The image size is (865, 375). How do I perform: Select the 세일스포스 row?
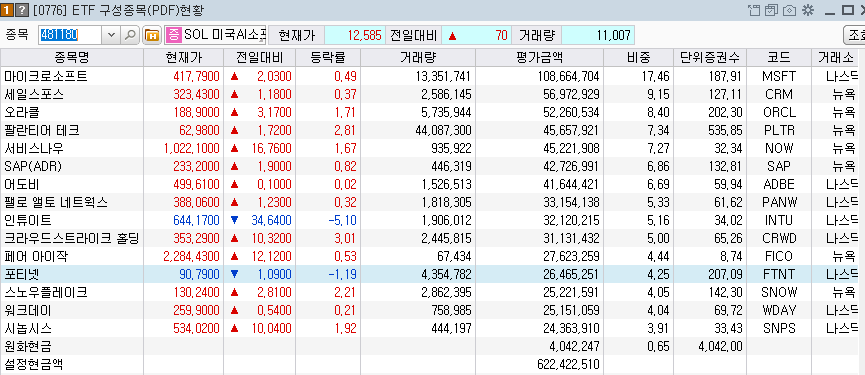coord(429,94)
